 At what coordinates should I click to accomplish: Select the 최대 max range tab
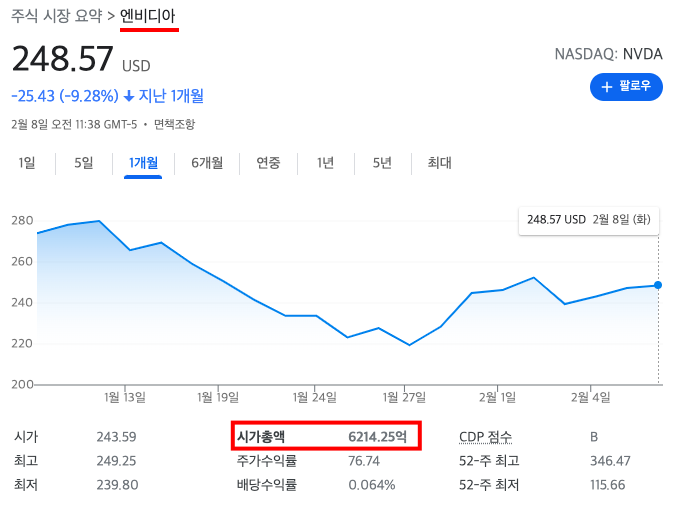pyautogui.click(x=439, y=163)
